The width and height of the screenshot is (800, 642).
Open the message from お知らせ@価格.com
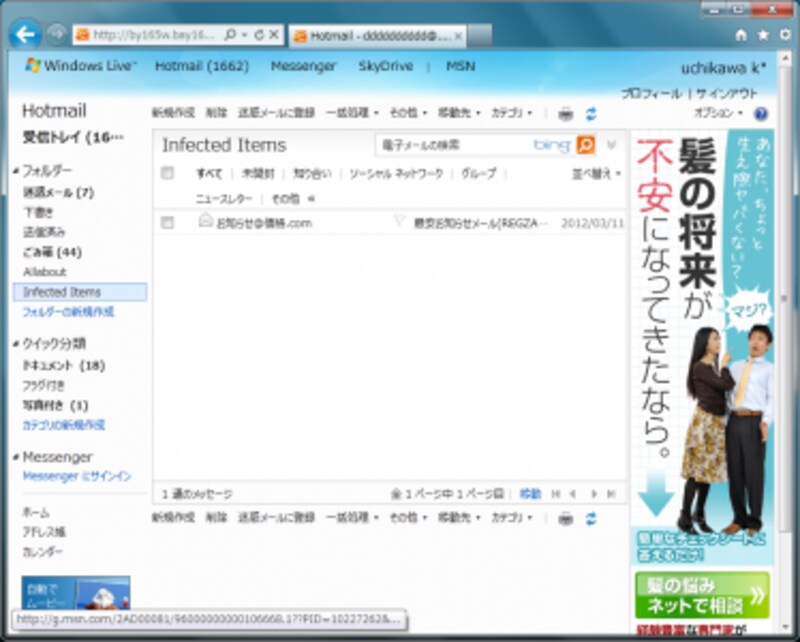[264, 223]
